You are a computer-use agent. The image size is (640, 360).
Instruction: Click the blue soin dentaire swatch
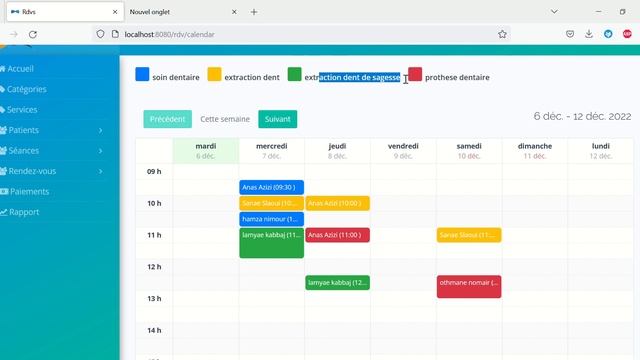coord(142,74)
